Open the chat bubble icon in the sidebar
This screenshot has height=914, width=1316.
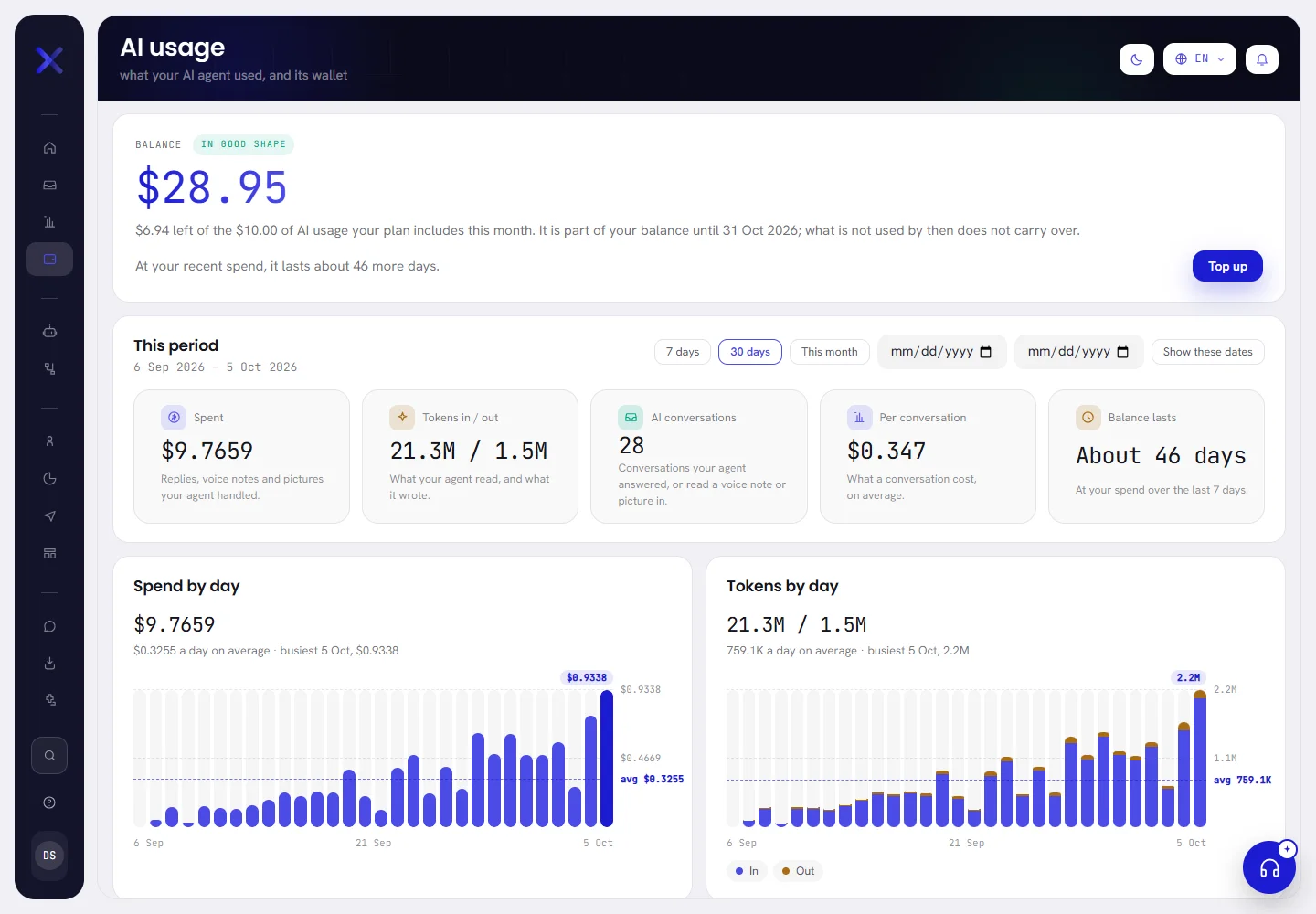(x=49, y=626)
